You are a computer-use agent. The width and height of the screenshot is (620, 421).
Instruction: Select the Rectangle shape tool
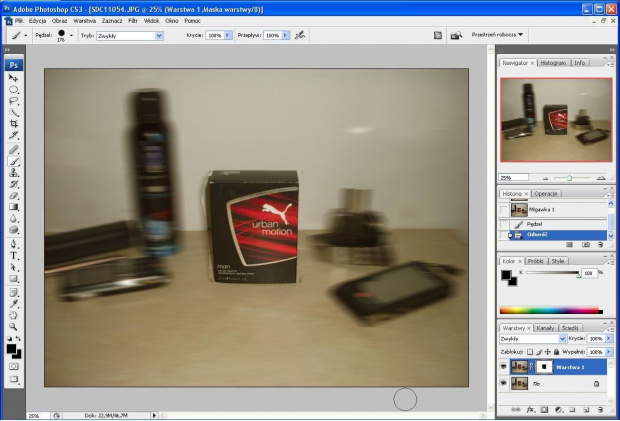(x=13, y=279)
